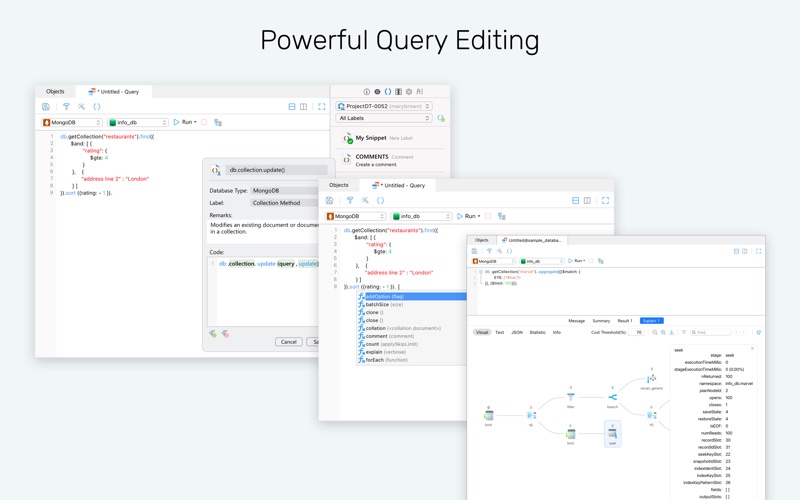Select the seek node in visual plan
The image size is (800, 500).
pos(612,434)
